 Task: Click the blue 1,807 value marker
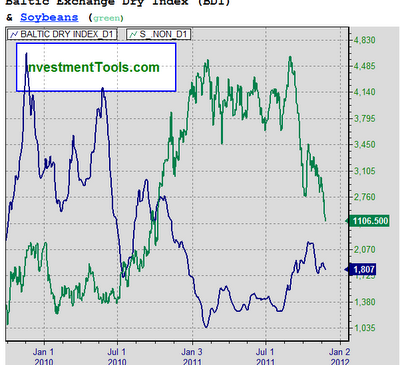[x=361, y=269]
